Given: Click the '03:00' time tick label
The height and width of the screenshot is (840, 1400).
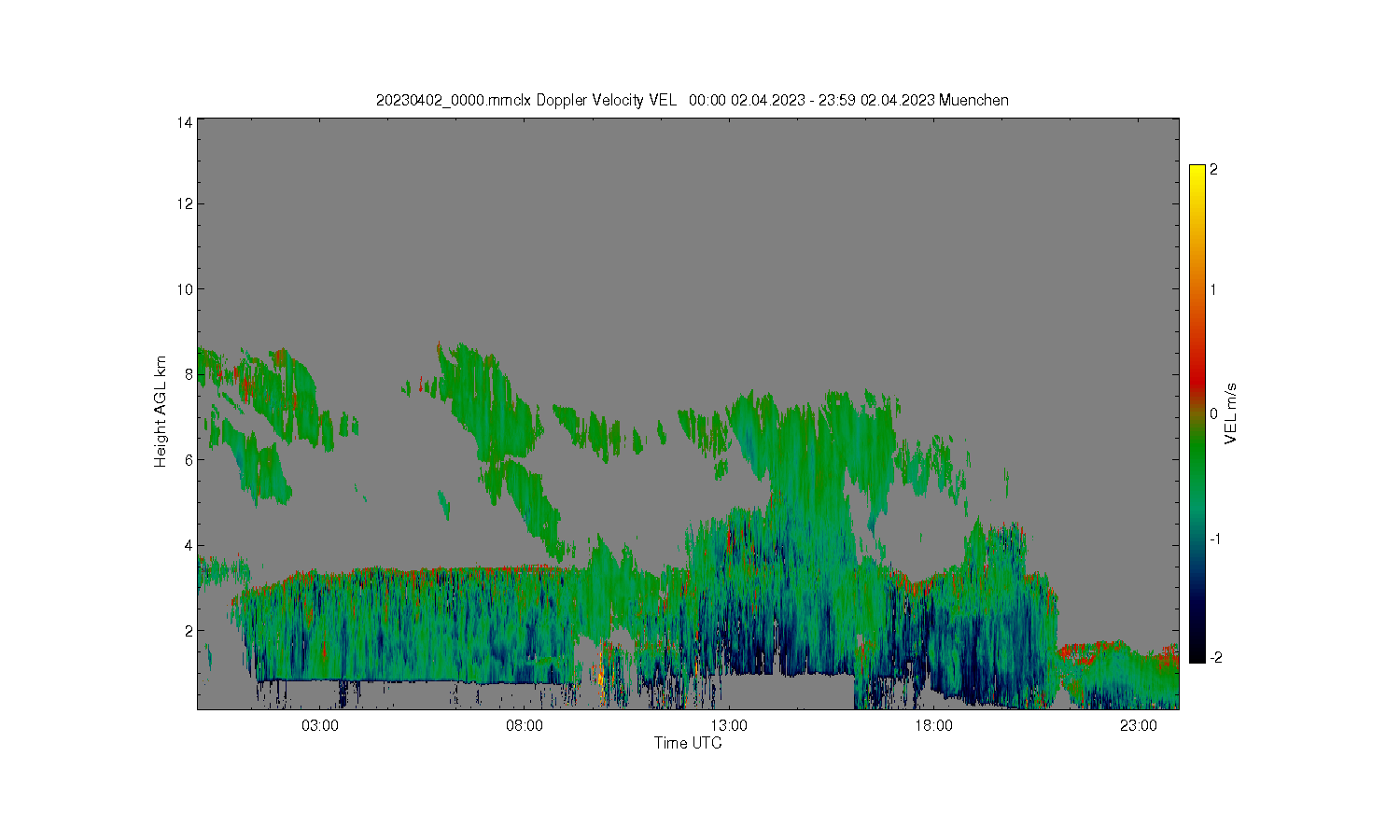Looking at the screenshot, I should click(x=320, y=726).
